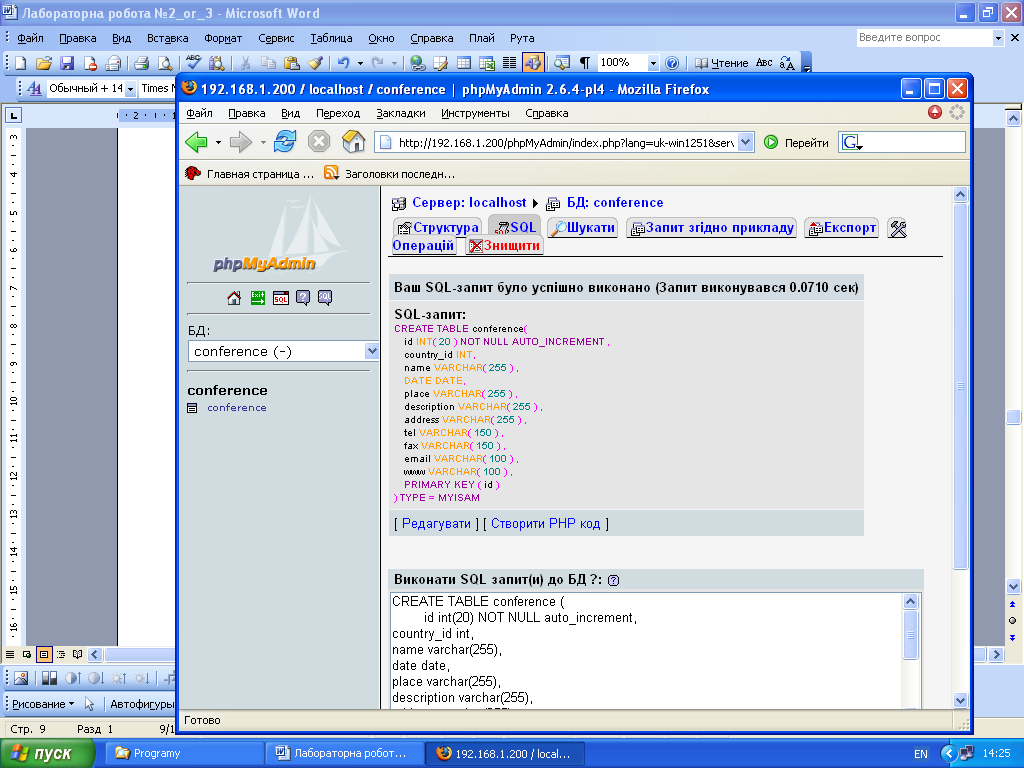Click the Insert Table icon in Word toolbar
Screen dimensions: 1024x768
pyautogui.click(x=464, y=63)
